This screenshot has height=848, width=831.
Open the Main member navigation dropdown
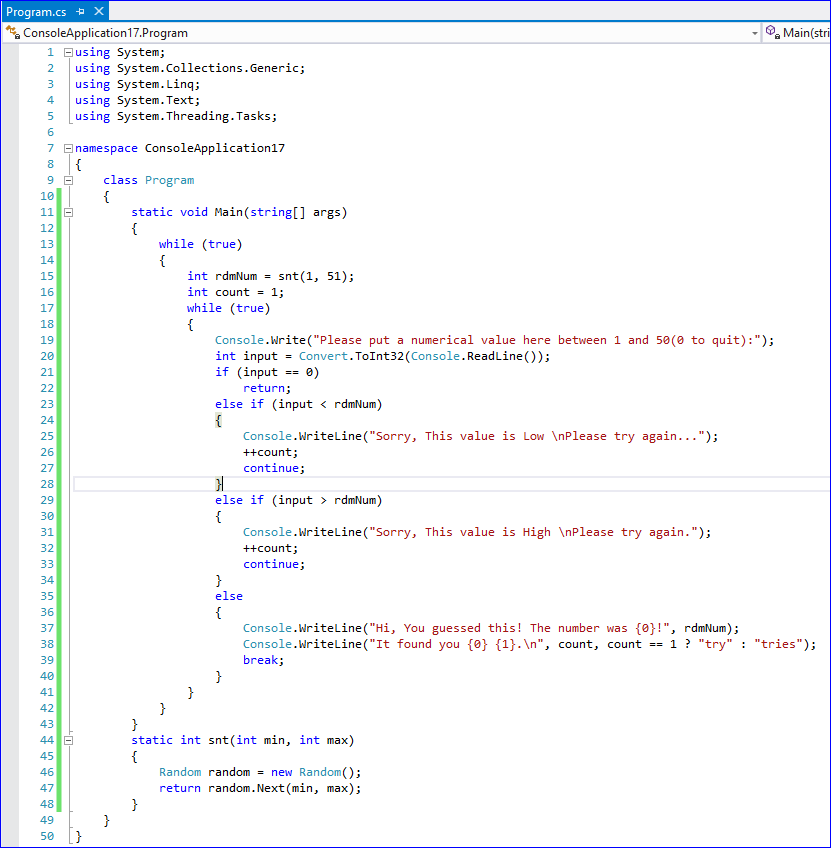tap(806, 33)
